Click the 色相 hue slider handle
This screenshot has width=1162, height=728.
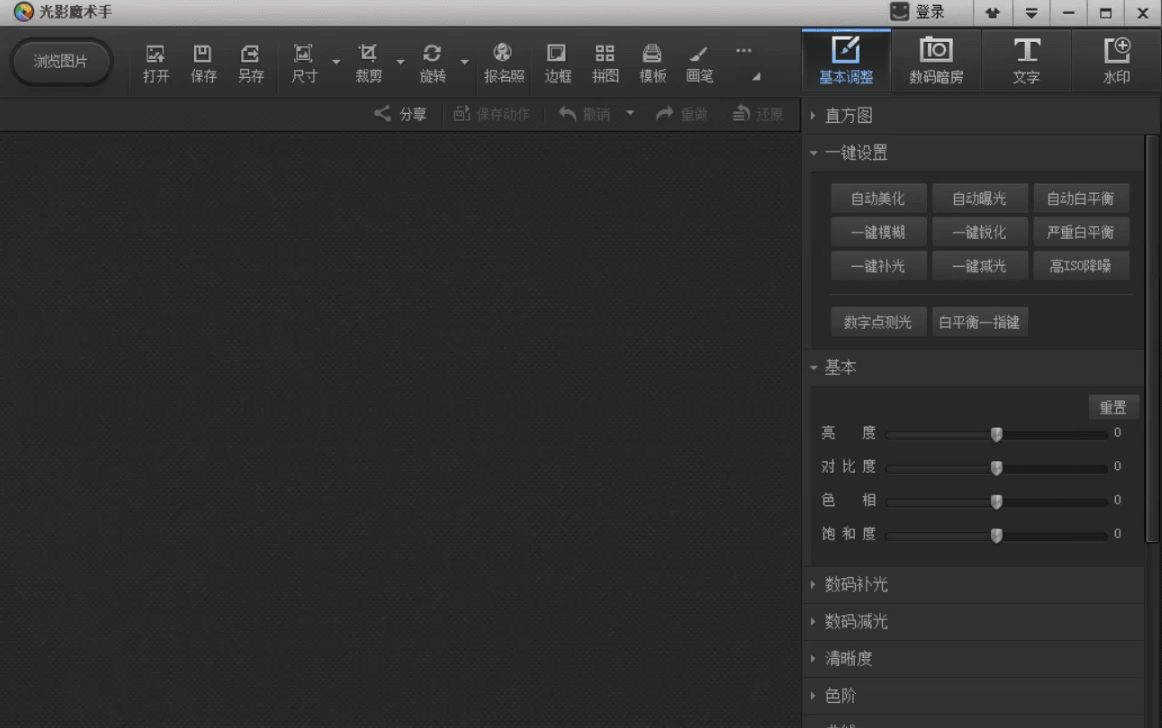coord(997,502)
